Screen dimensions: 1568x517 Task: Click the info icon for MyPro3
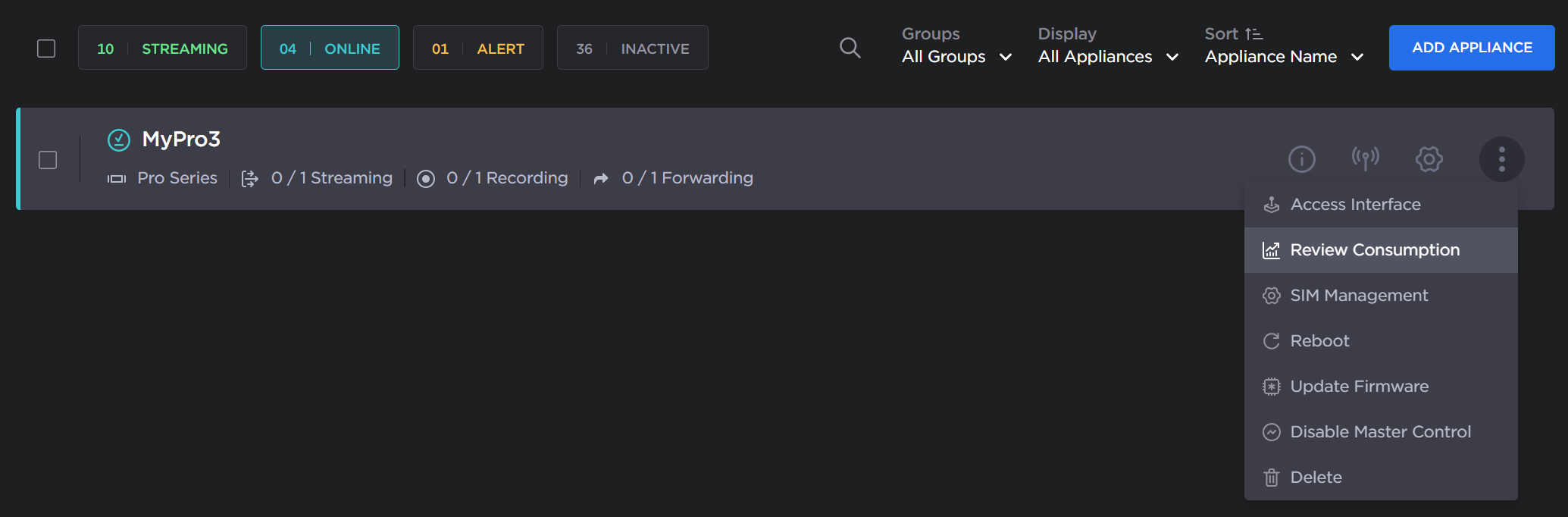[1301, 159]
